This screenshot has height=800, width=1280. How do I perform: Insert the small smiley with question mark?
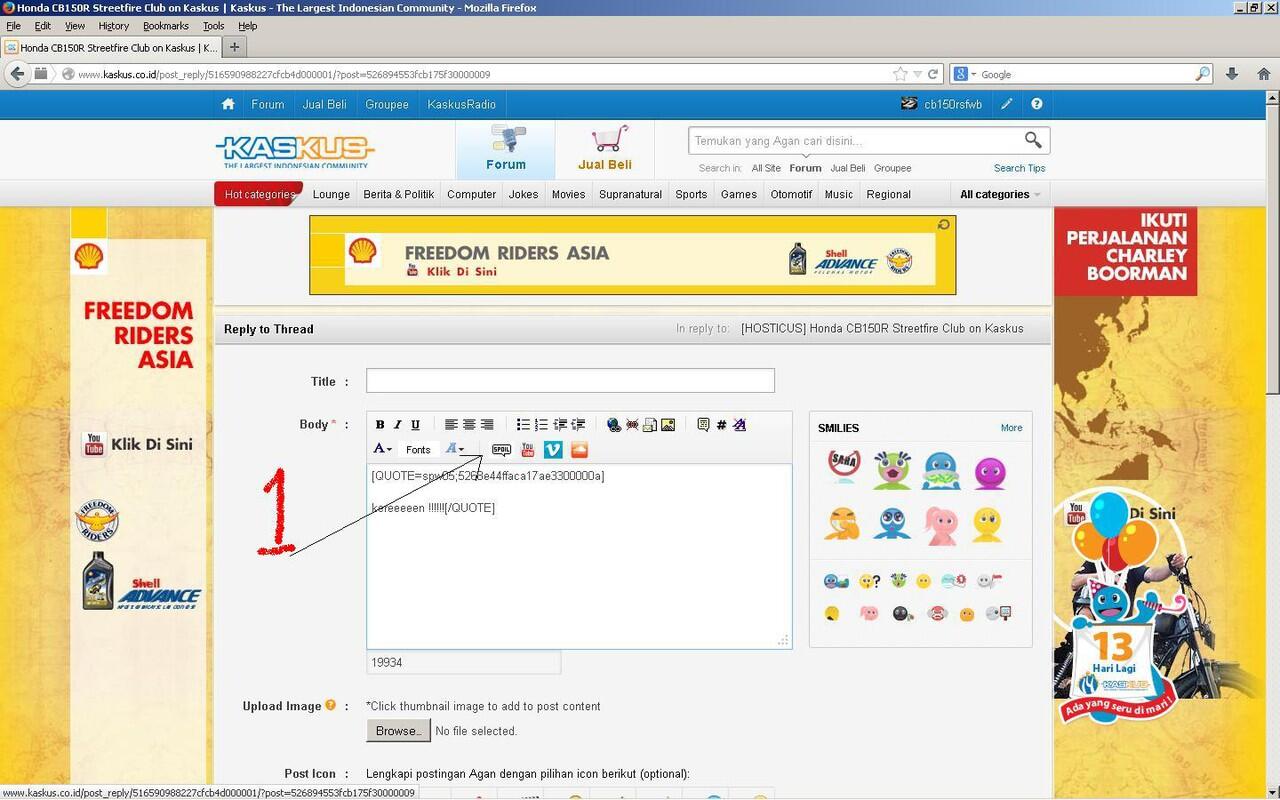coord(869,581)
